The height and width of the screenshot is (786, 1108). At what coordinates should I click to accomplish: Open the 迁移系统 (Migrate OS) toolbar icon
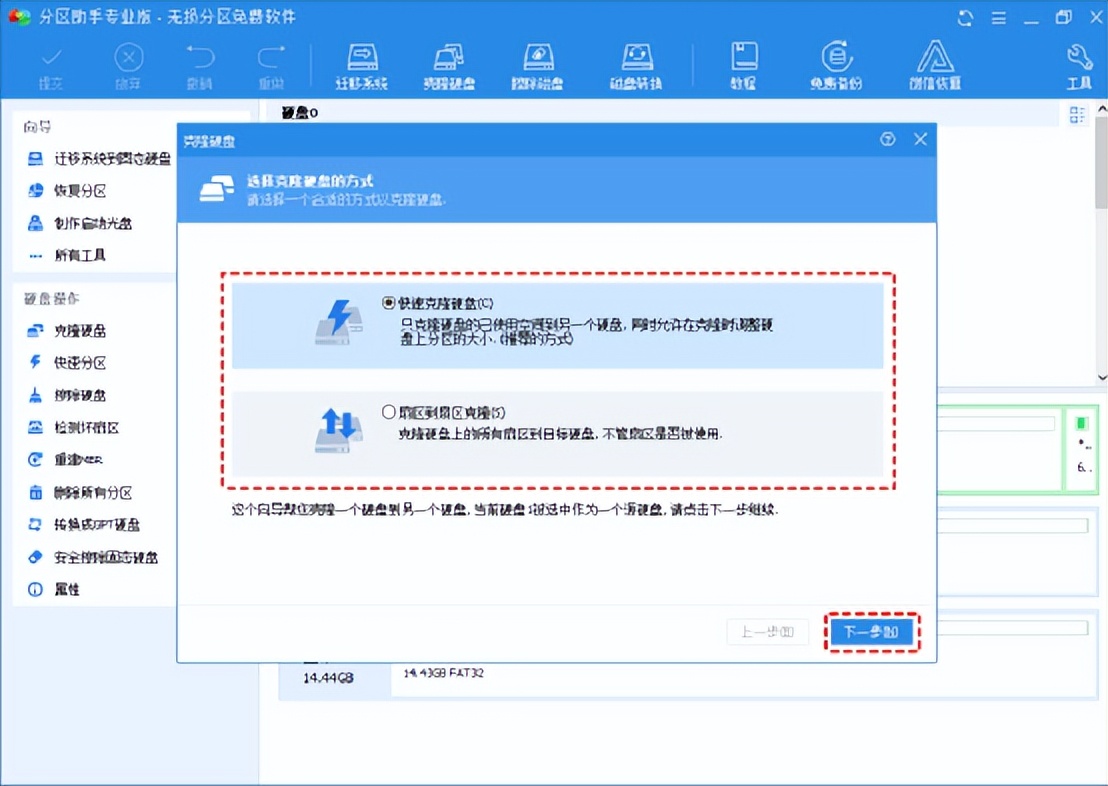[x=362, y=62]
